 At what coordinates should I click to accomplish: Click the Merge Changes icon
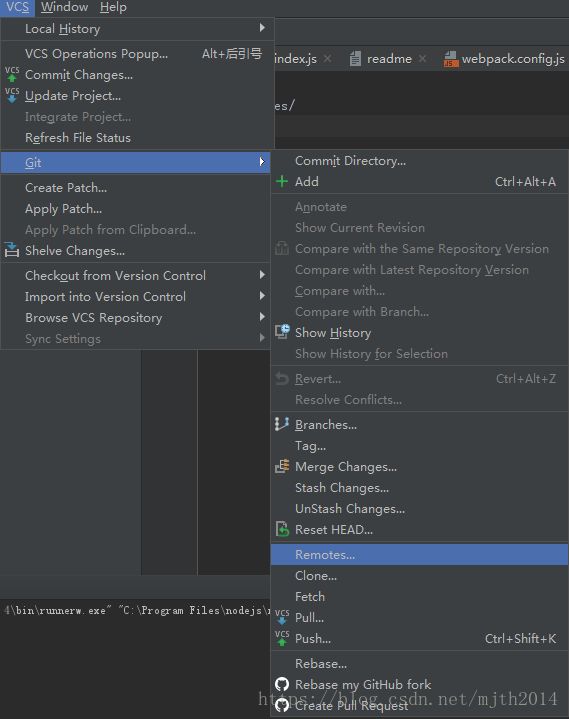pos(282,466)
